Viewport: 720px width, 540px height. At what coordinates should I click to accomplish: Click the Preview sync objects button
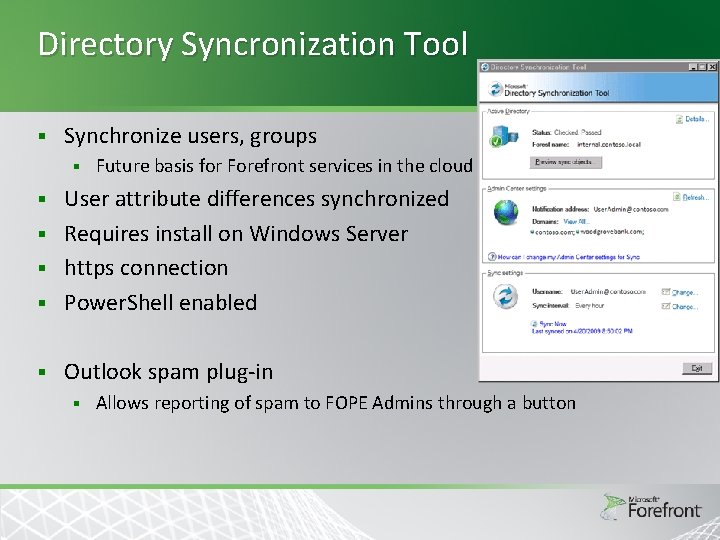[566, 162]
